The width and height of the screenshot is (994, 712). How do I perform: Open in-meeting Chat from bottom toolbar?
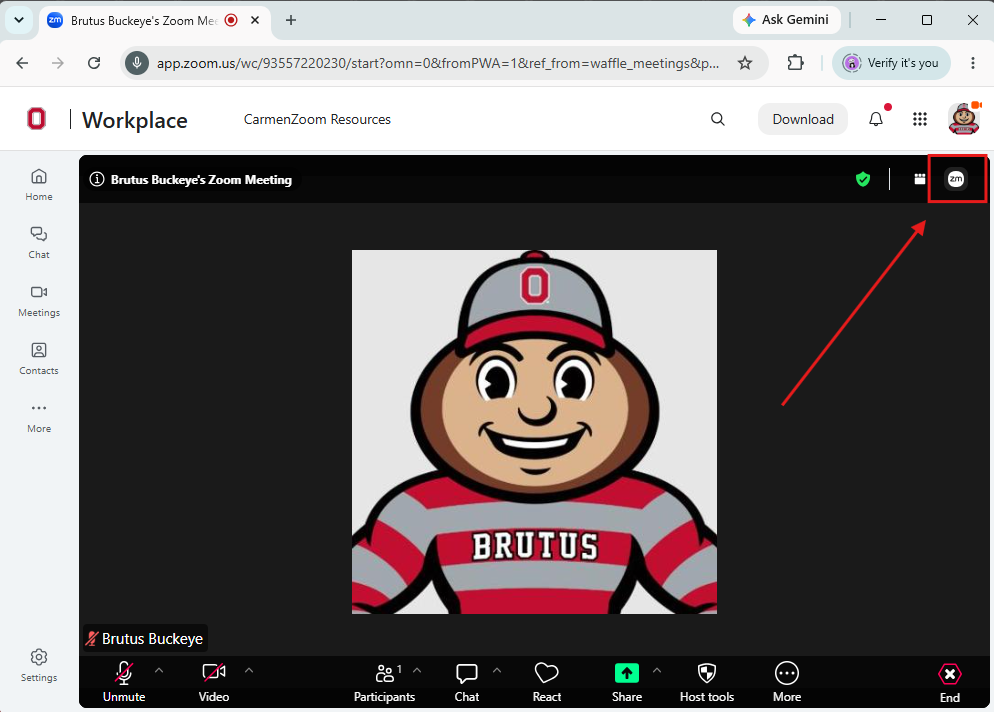(467, 681)
